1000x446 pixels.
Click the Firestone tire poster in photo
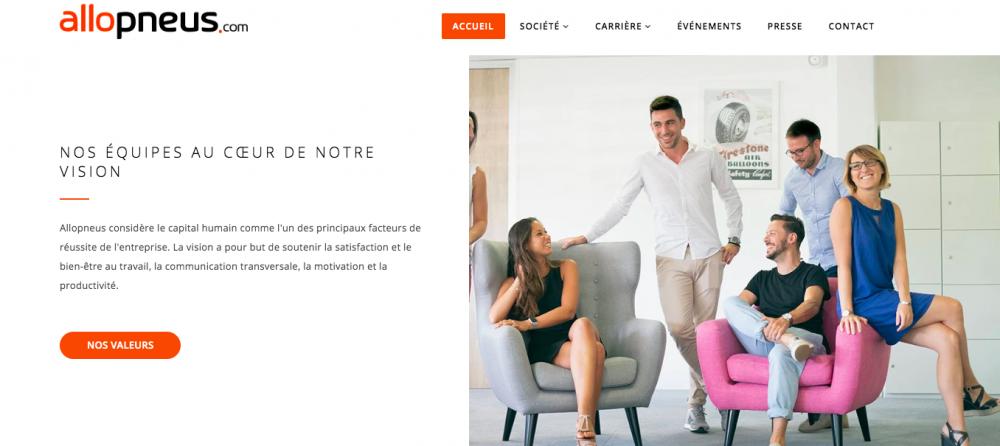tap(741, 135)
